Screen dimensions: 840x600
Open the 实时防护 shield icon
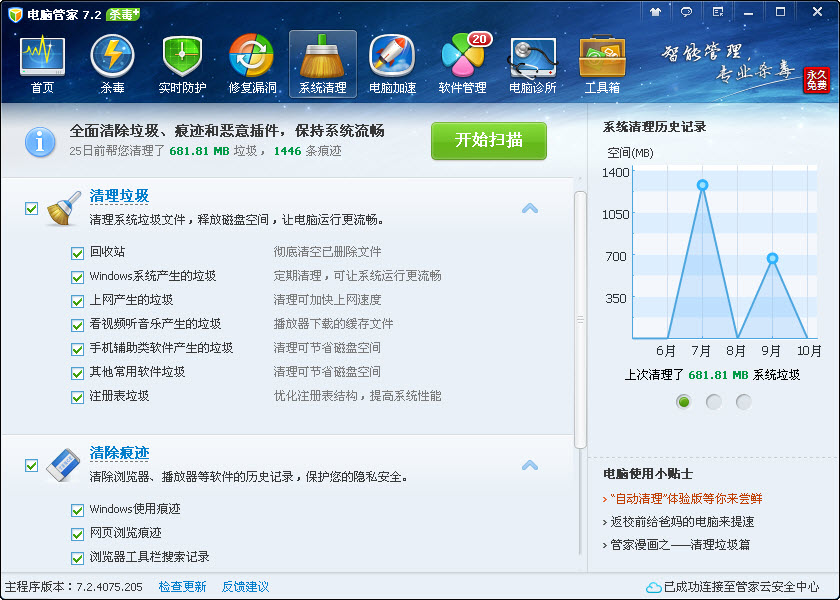182,64
